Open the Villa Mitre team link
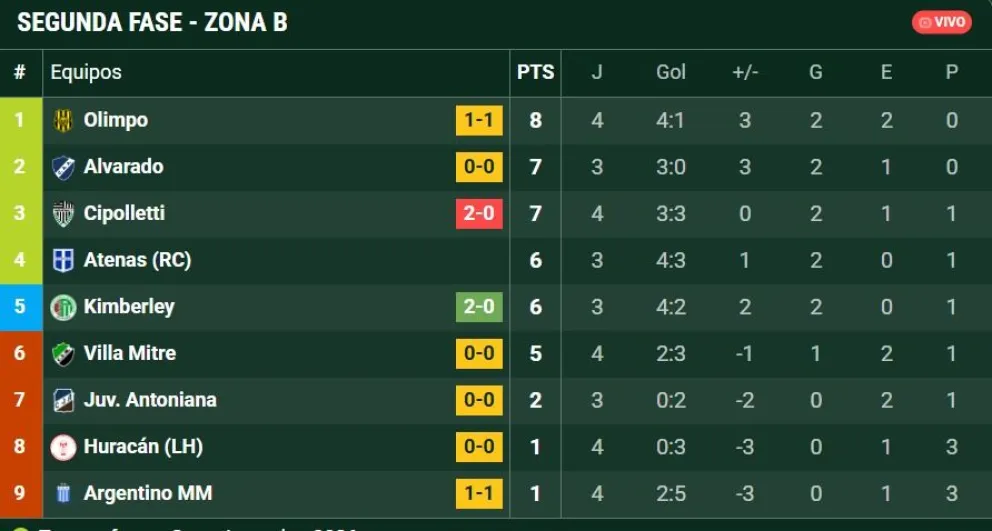 pos(130,353)
